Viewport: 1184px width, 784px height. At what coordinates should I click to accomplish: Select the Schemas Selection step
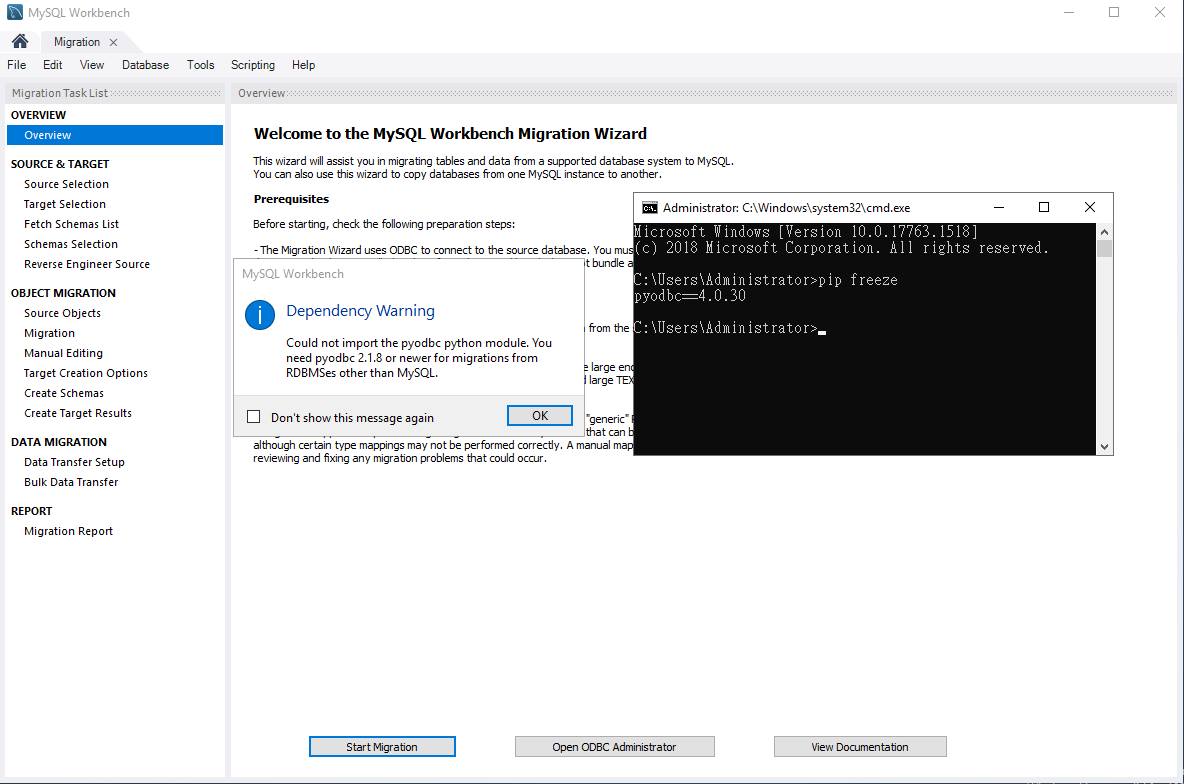pos(71,244)
